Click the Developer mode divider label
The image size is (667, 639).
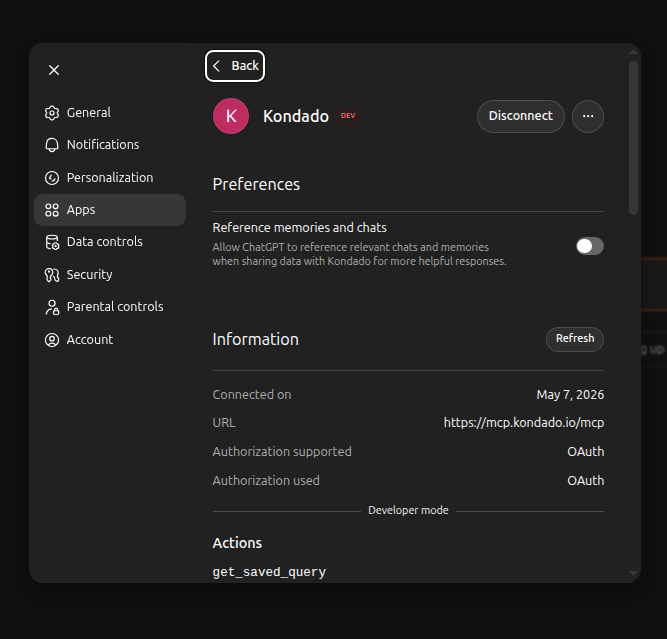(408, 510)
